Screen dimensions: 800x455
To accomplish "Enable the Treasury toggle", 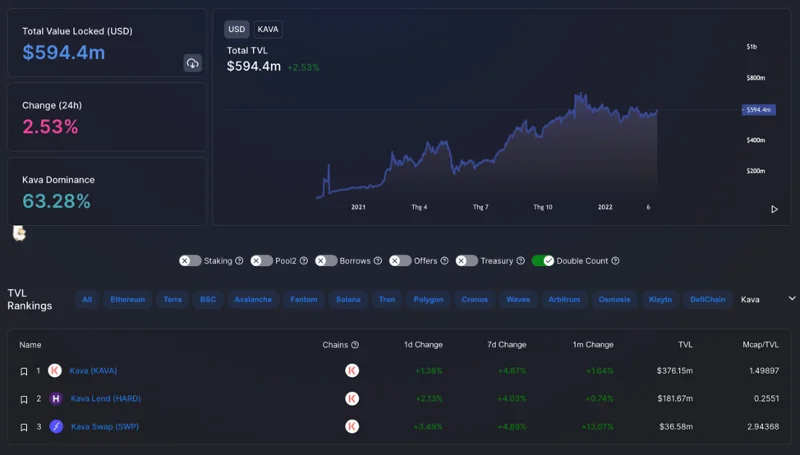I will tap(467, 261).
